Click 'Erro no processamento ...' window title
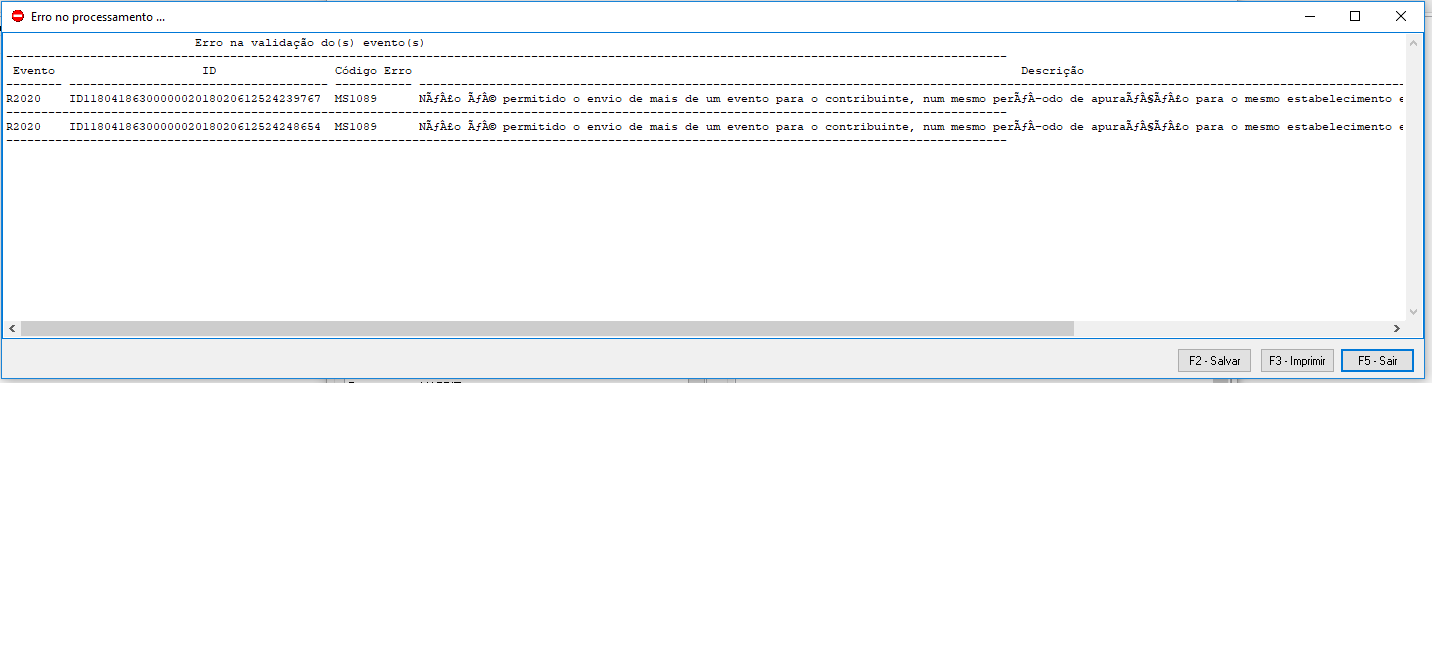The image size is (1432, 648). [98, 17]
